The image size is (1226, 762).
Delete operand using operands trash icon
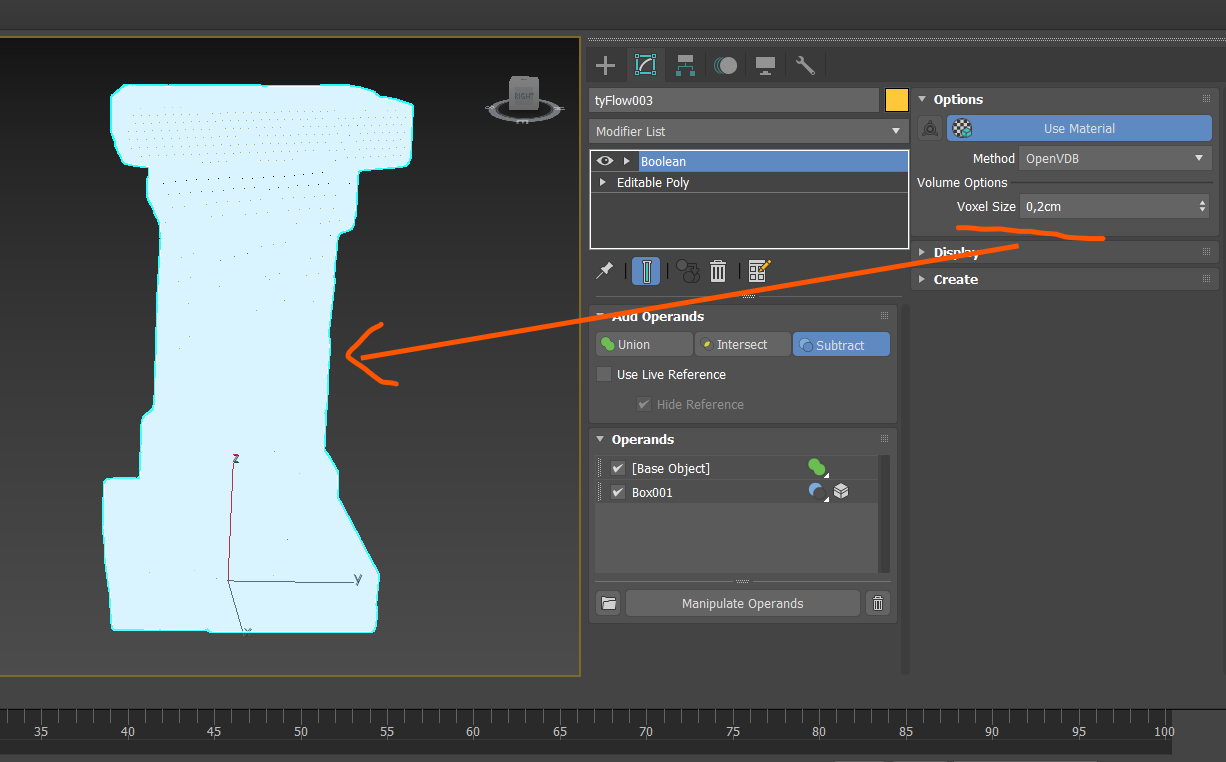pos(877,603)
